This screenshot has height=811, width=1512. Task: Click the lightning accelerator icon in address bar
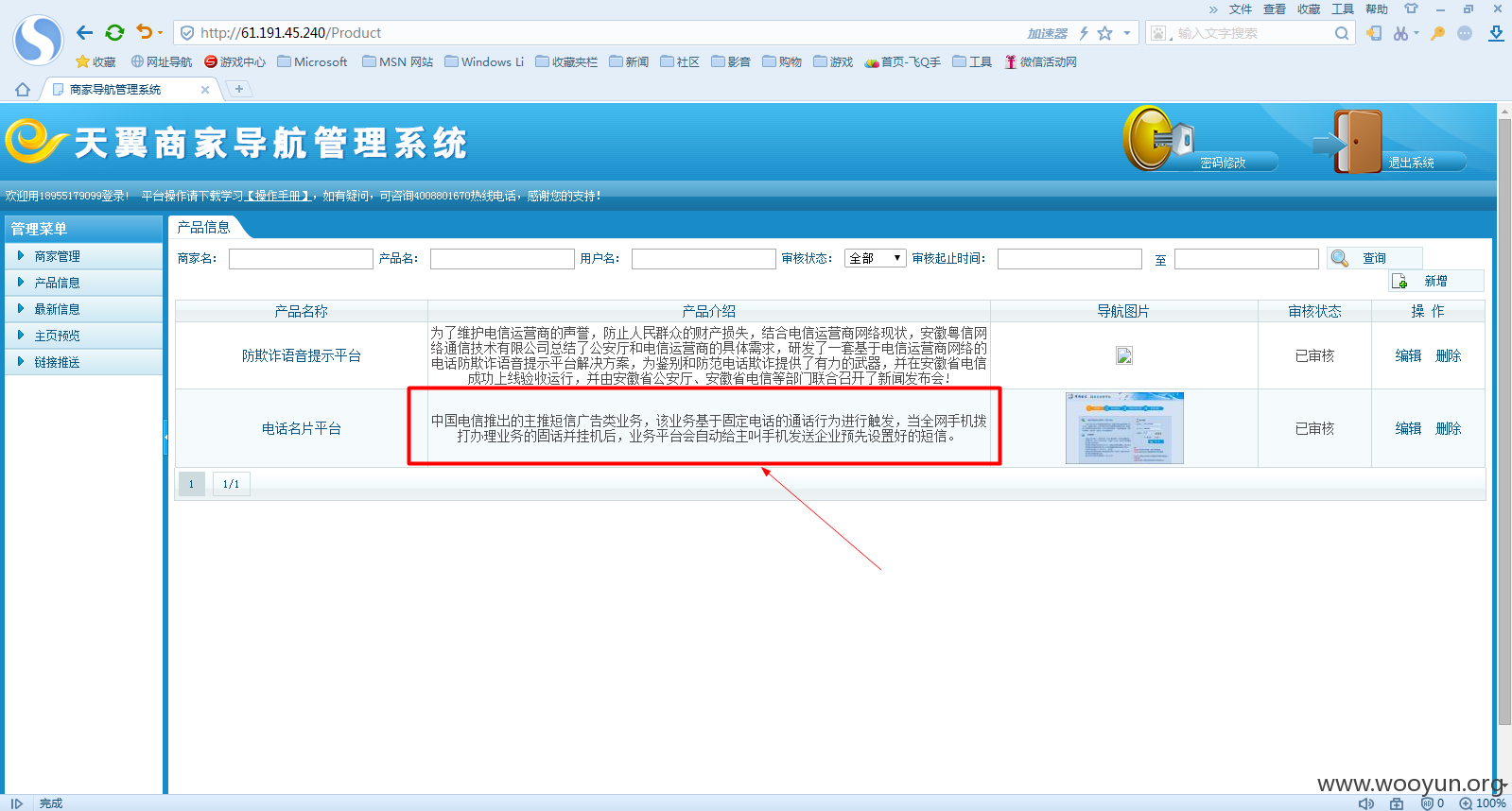point(1084,33)
